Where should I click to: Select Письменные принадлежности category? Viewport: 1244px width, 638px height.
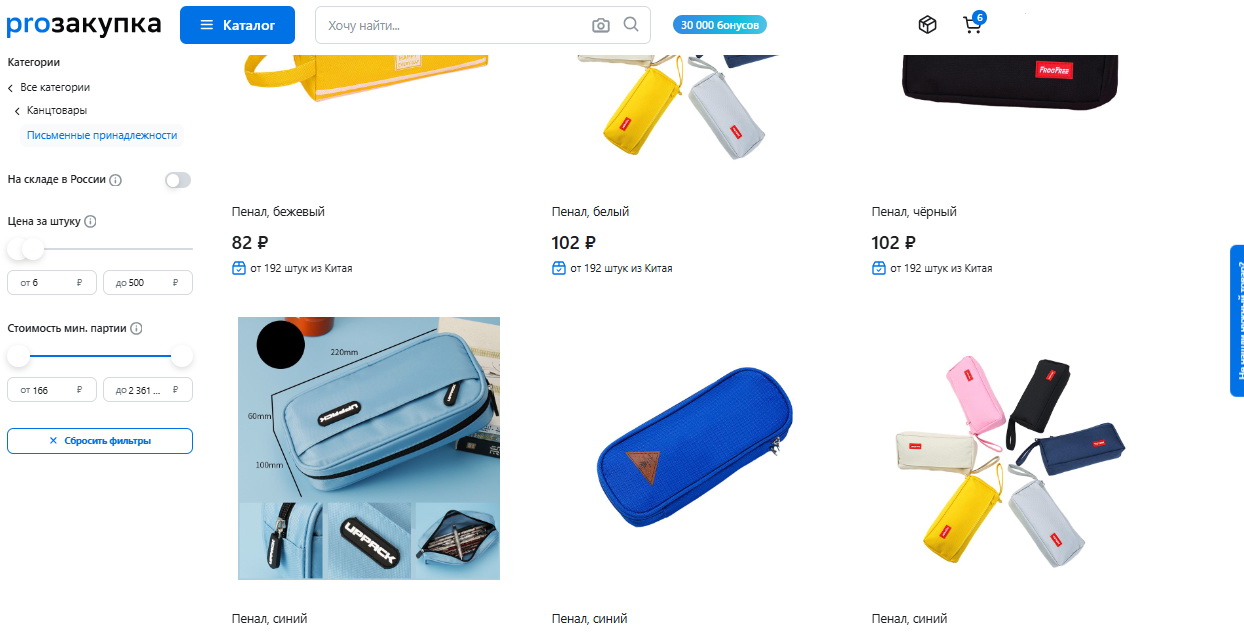102,135
